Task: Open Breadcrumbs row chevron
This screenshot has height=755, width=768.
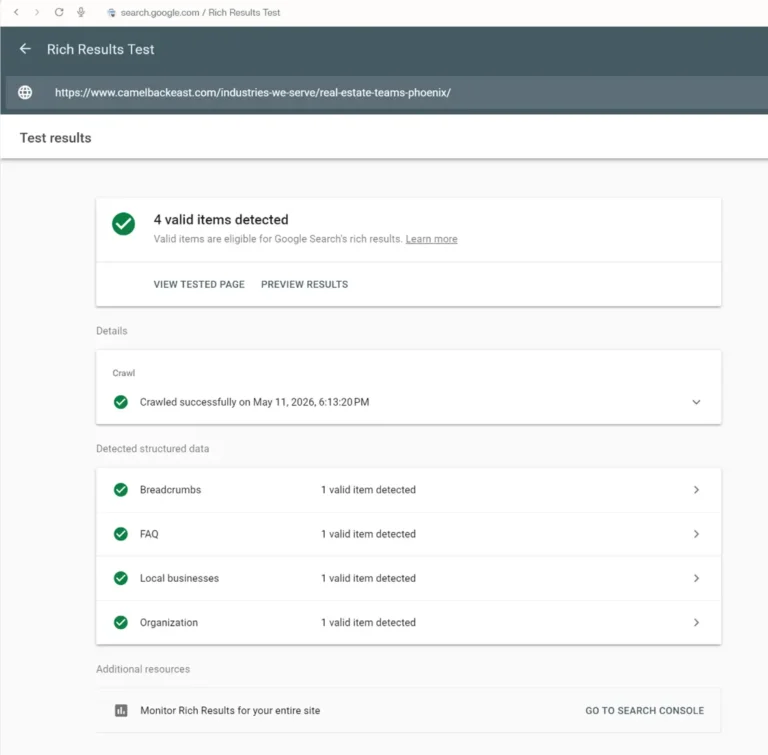Action: tap(696, 490)
